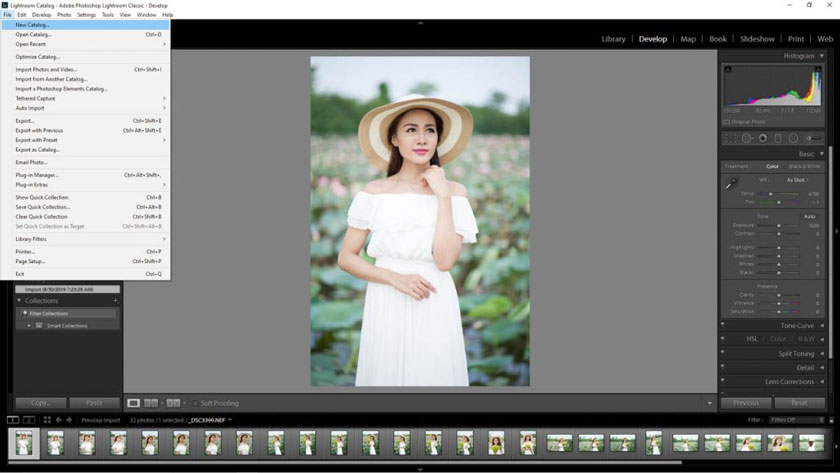840x473 pixels.
Task: Click the Copy settings button
Action: (41, 403)
